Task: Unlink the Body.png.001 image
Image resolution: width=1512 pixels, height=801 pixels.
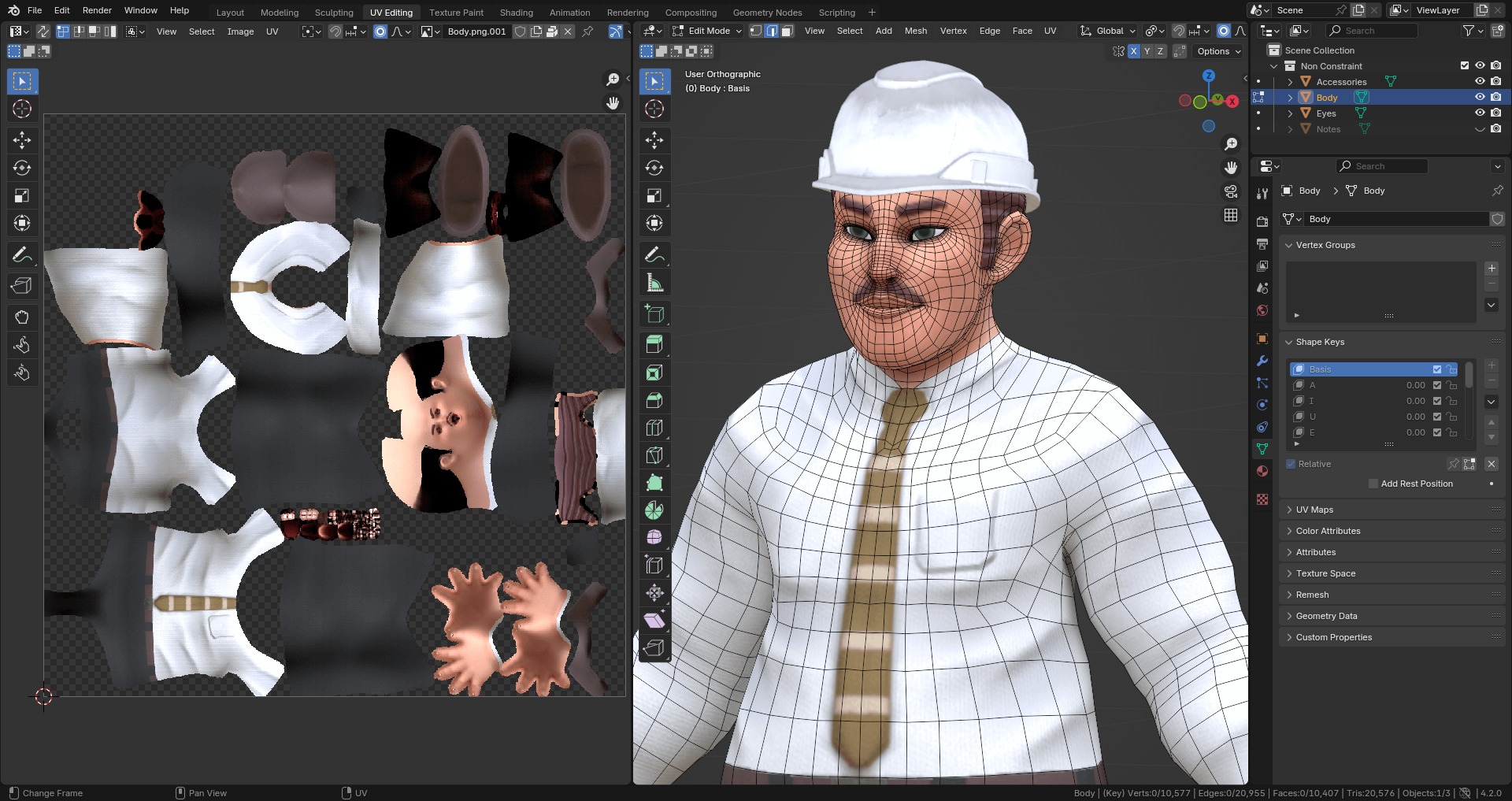Action: coord(568,32)
